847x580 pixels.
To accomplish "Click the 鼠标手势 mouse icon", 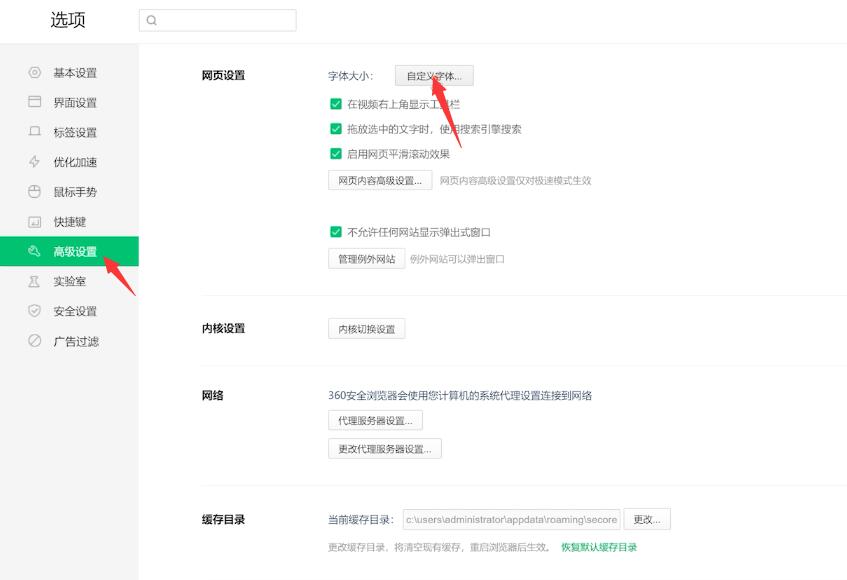I will 35,191.
